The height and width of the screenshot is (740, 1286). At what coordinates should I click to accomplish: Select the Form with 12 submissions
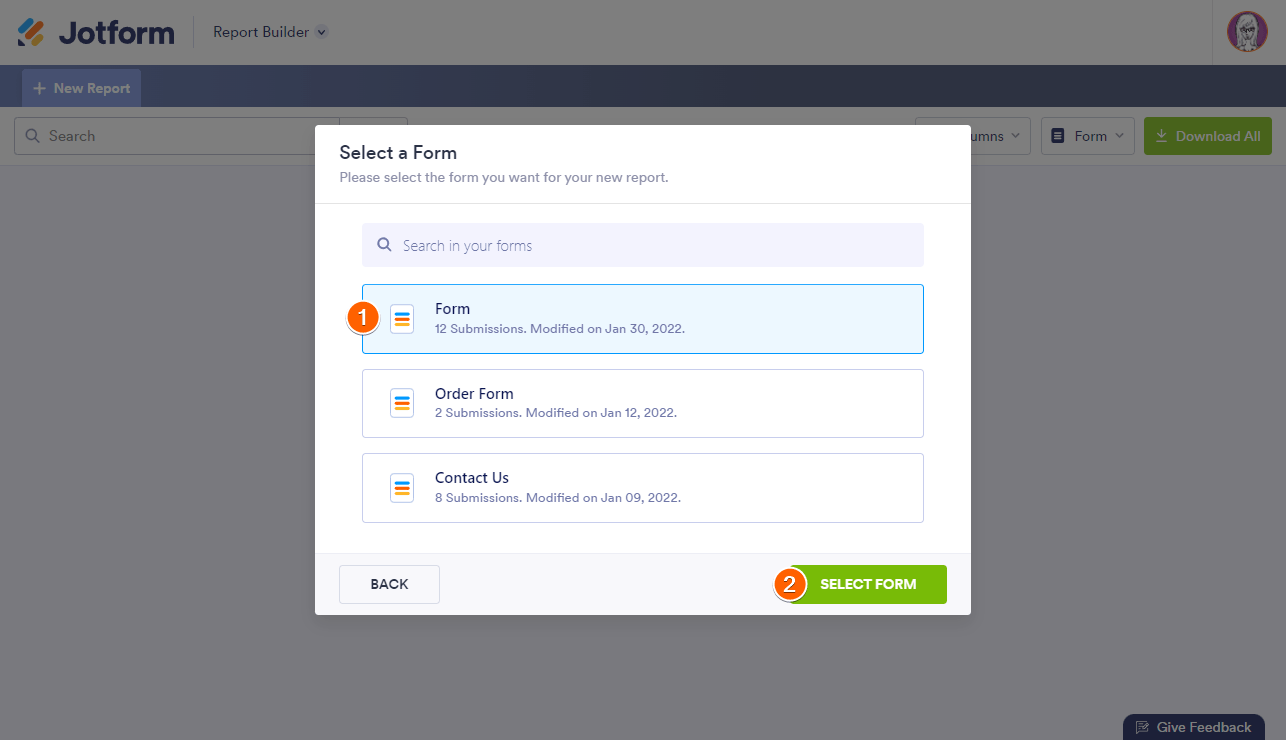(642, 319)
